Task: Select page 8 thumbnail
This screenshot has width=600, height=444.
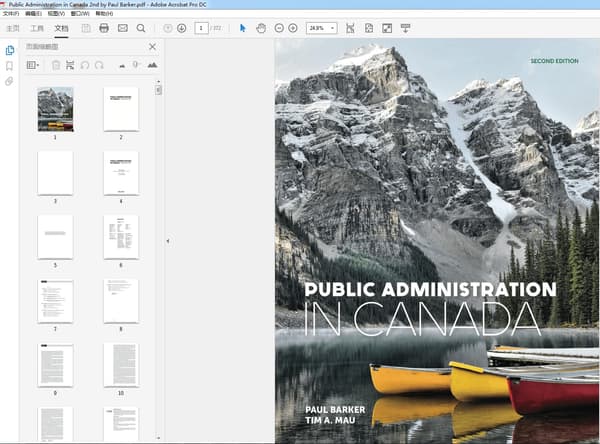Action: click(121, 302)
